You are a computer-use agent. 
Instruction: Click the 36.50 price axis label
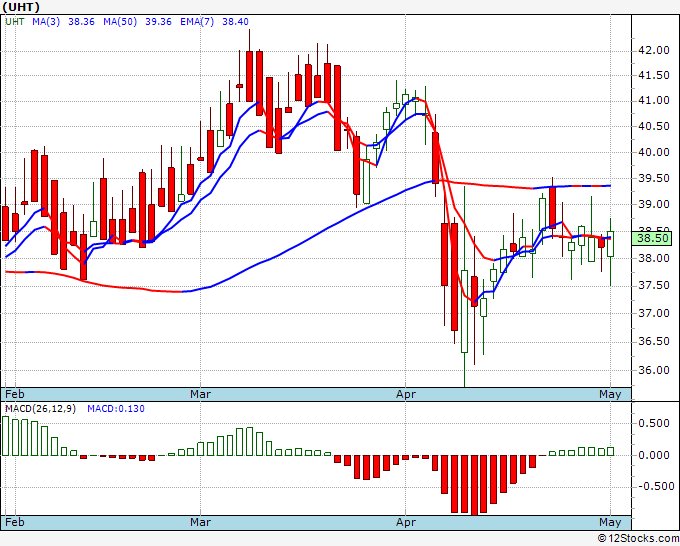pyautogui.click(x=654, y=342)
